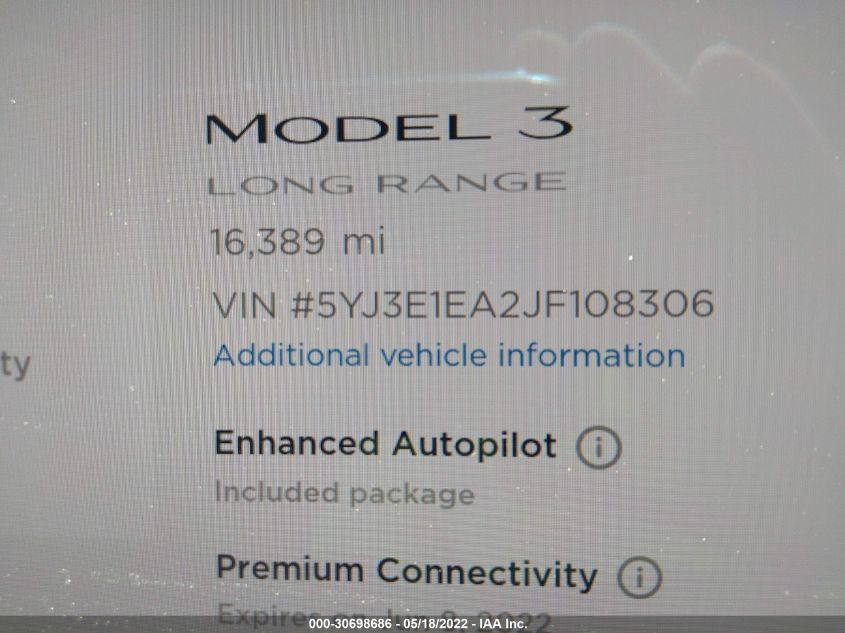Click the word 'information' in blue link
The image size is (845, 633).
pyautogui.click(x=591, y=356)
